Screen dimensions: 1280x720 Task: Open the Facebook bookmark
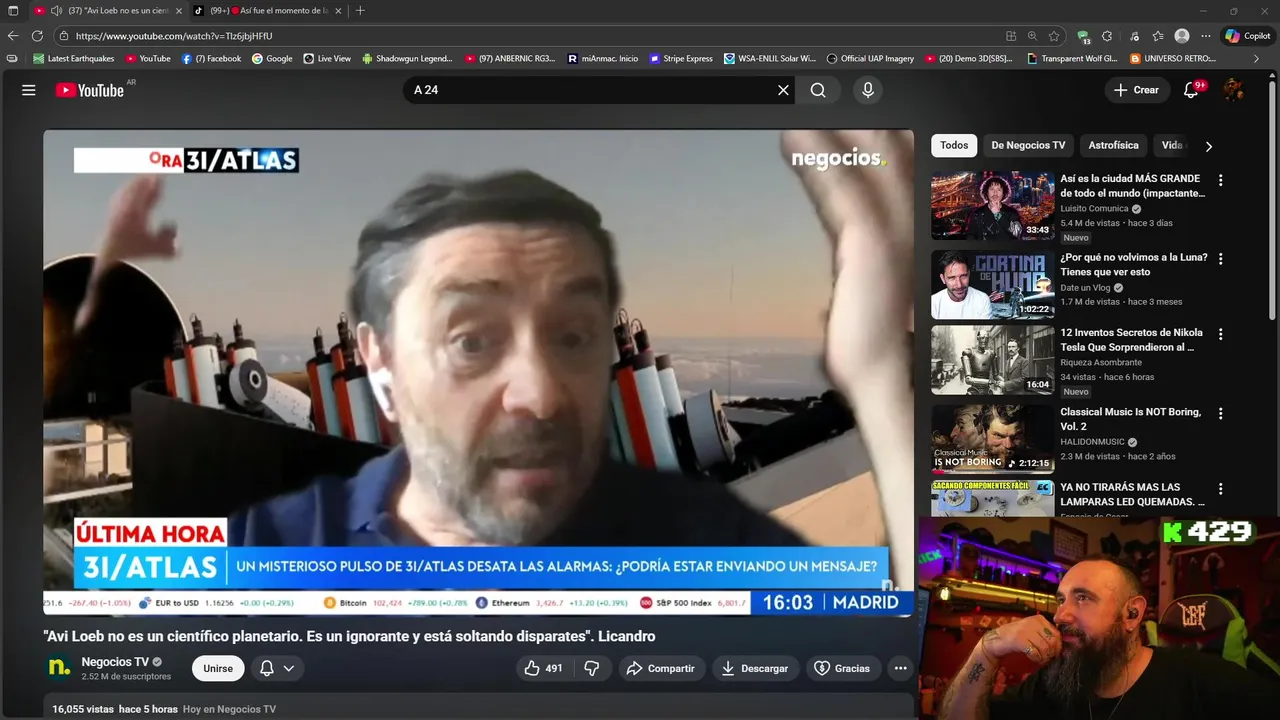click(x=211, y=59)
